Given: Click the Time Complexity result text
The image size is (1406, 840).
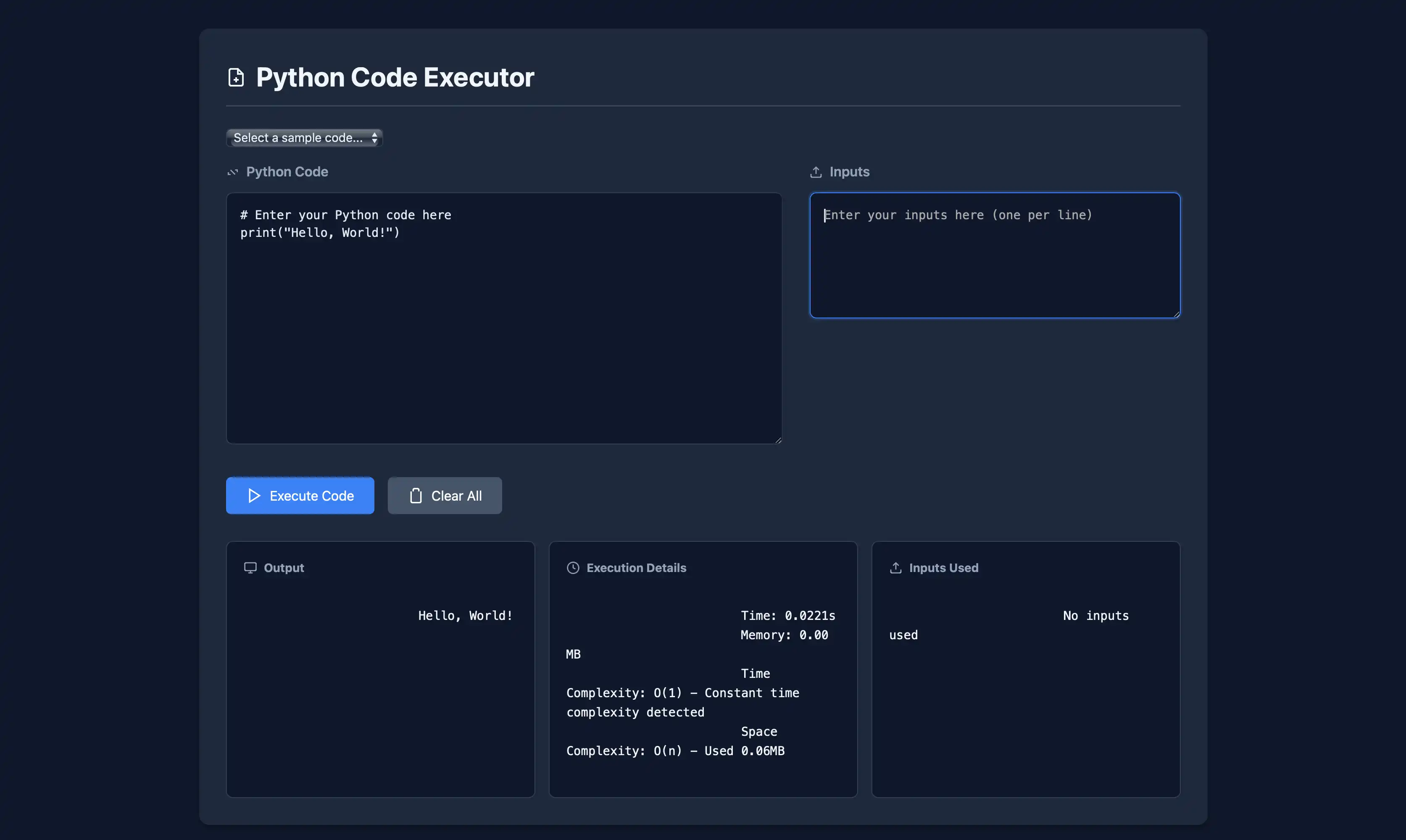Looking at the screenshot, I should point(682,693).
